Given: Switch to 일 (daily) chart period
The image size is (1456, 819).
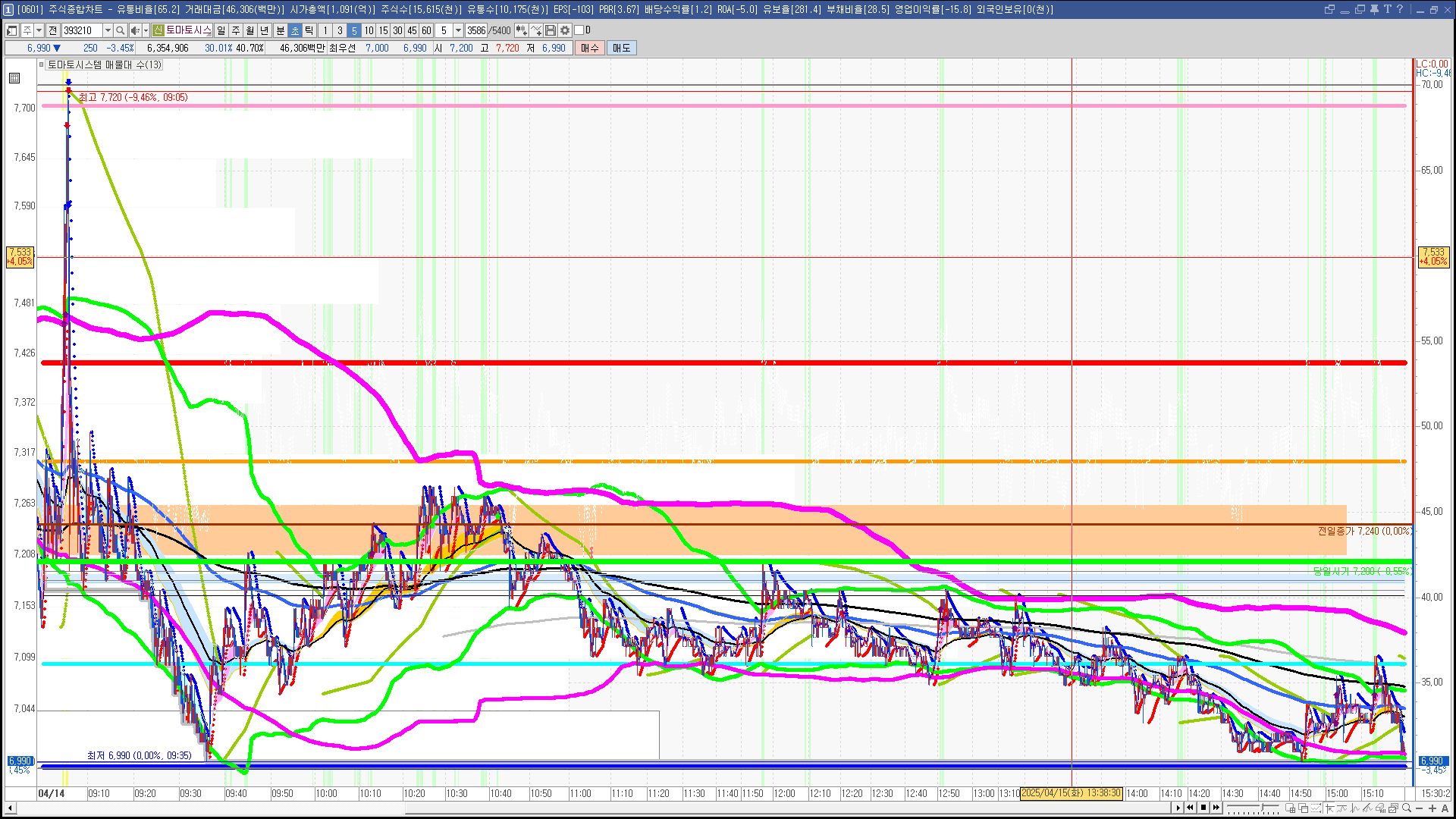Looking at the screenshot, I should (221, 30).
